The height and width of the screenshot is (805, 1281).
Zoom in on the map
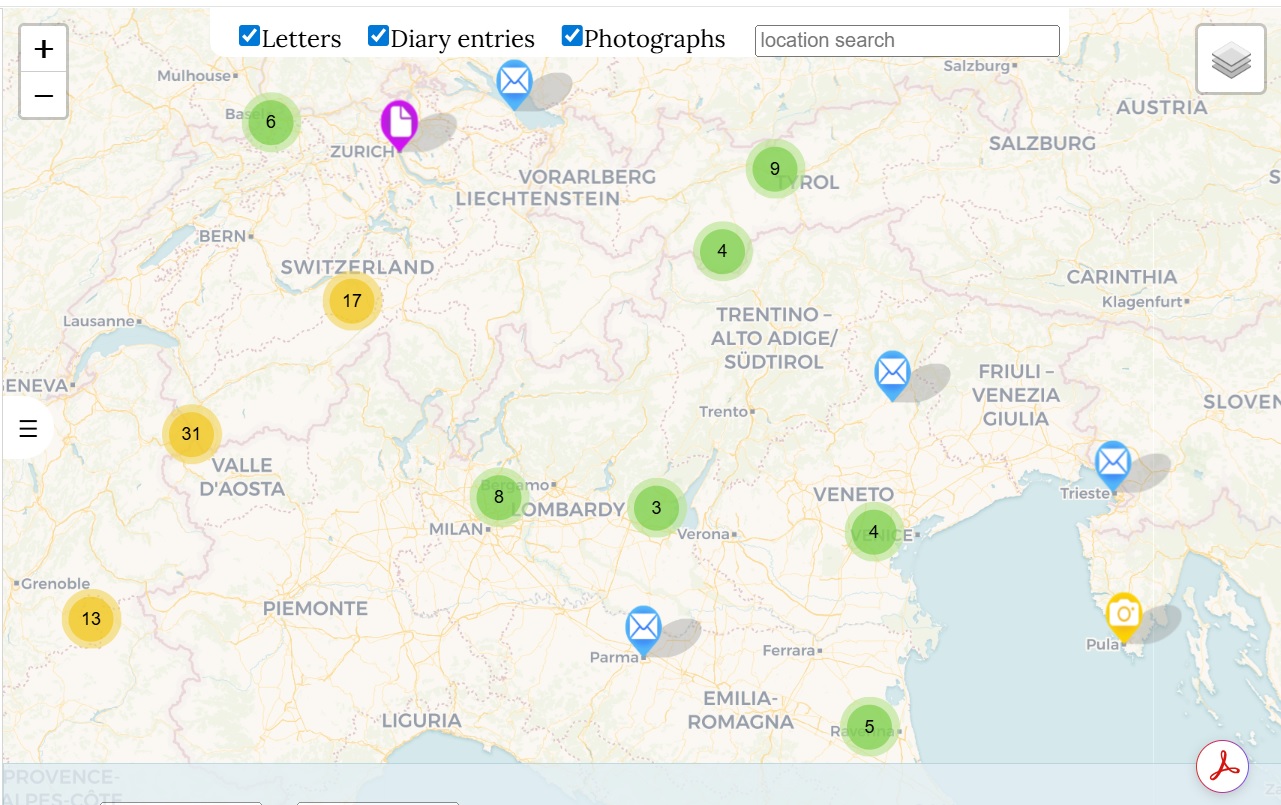(x=44, y=49)
